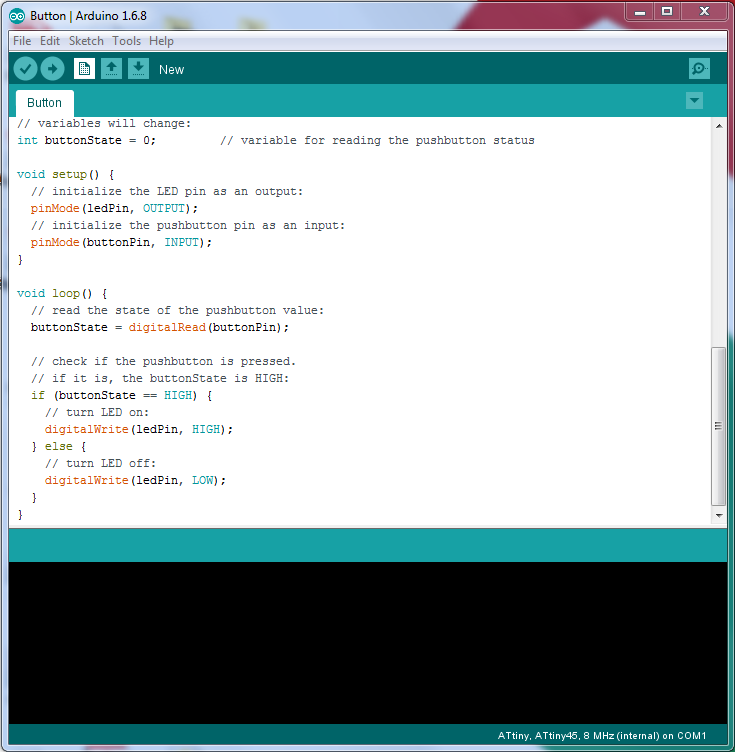Image resolution: width=735 pixels, height=752 pixels.
Task: Click 'if (buttonState == HIGH) {' line
Action: pyautogui.click(x=122, y=396)
